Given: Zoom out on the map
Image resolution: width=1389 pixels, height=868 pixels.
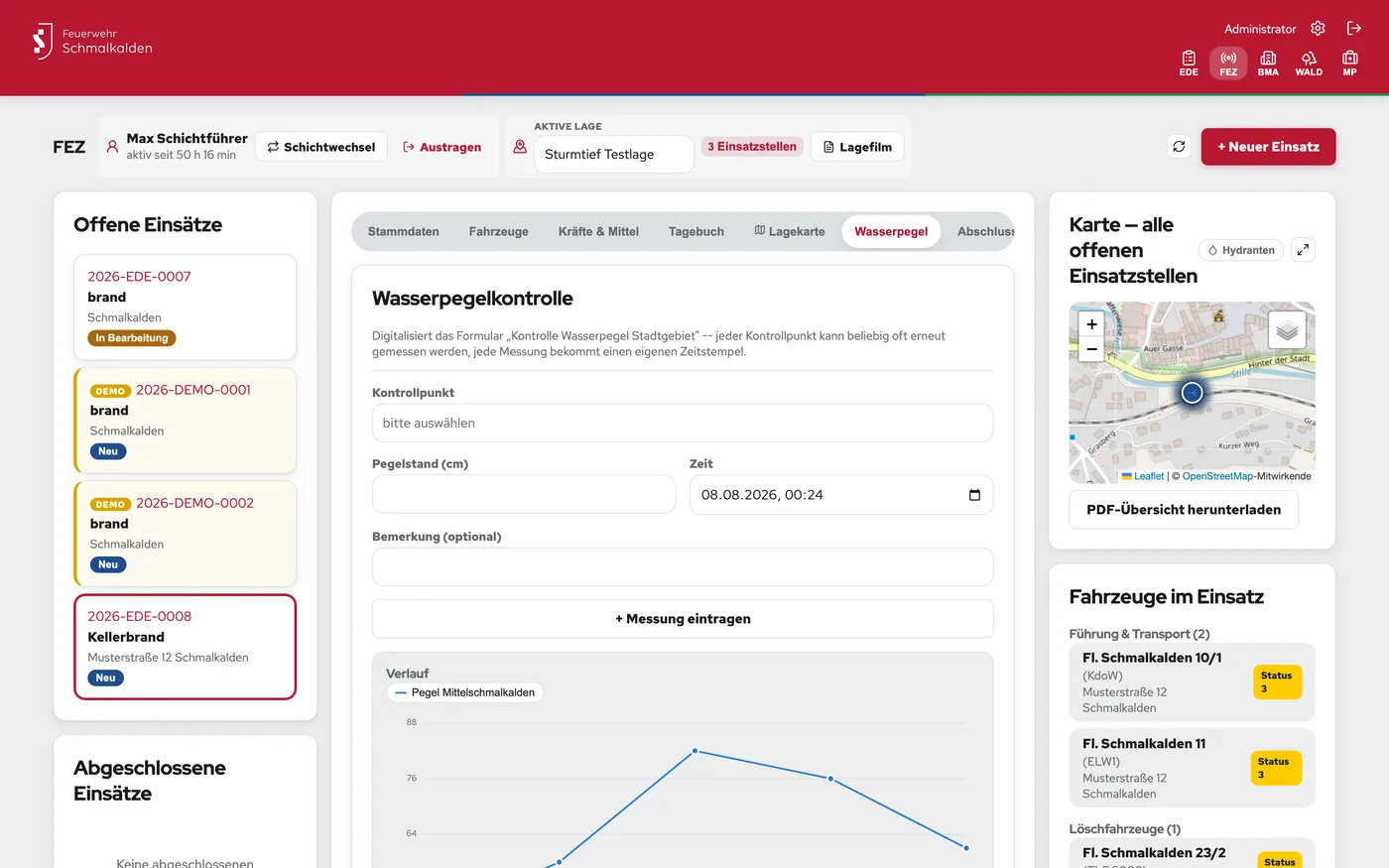Looking at the screenshot, I should [1091, 349].
